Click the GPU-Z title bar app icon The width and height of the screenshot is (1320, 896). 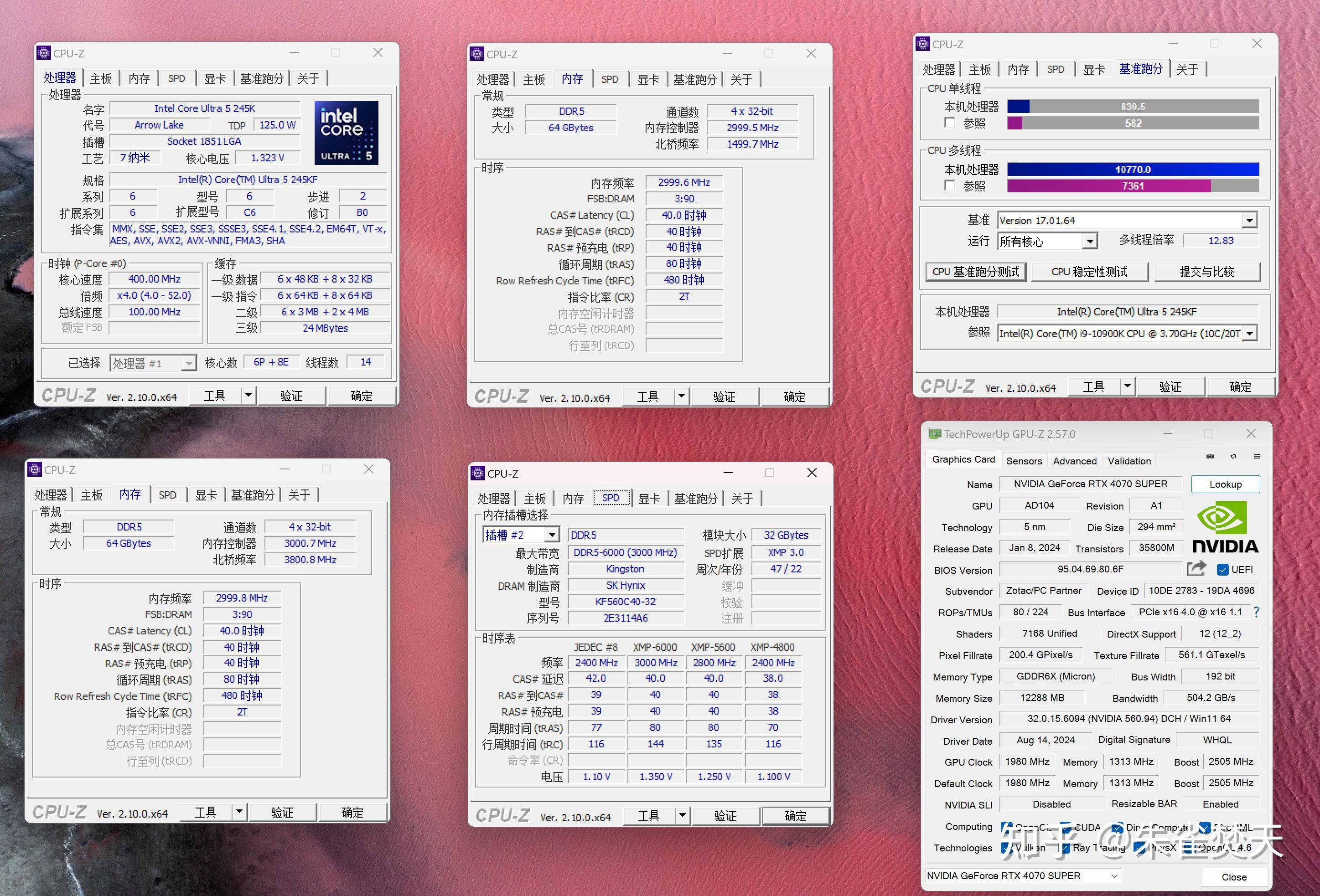[x=934, y=434]
